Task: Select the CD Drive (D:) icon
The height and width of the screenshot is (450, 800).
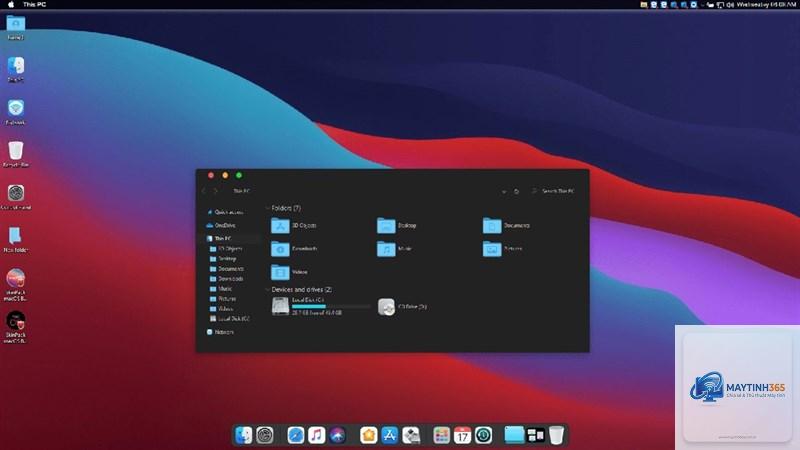Action: (386, 307)
